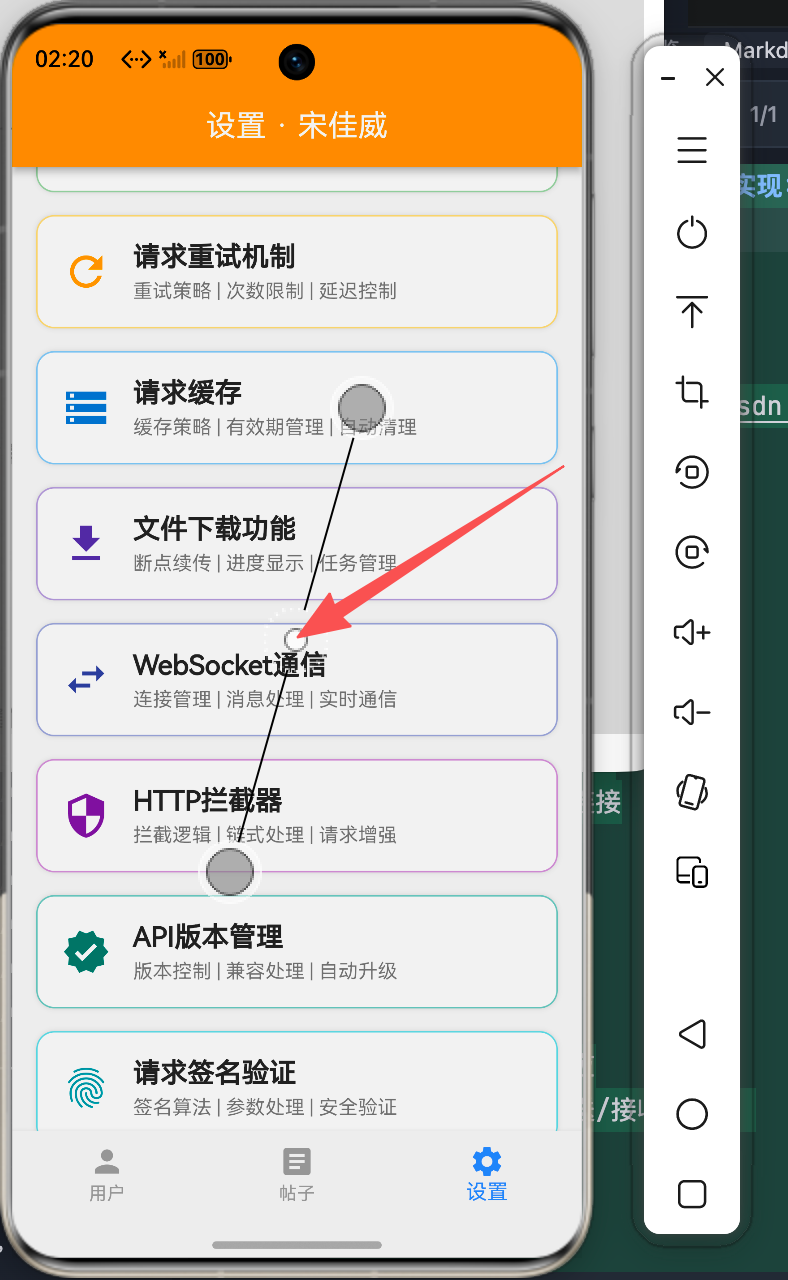Tap the phone gesture bar at bottom
Screen dimensions: 788x1280
pos(297,1245)
